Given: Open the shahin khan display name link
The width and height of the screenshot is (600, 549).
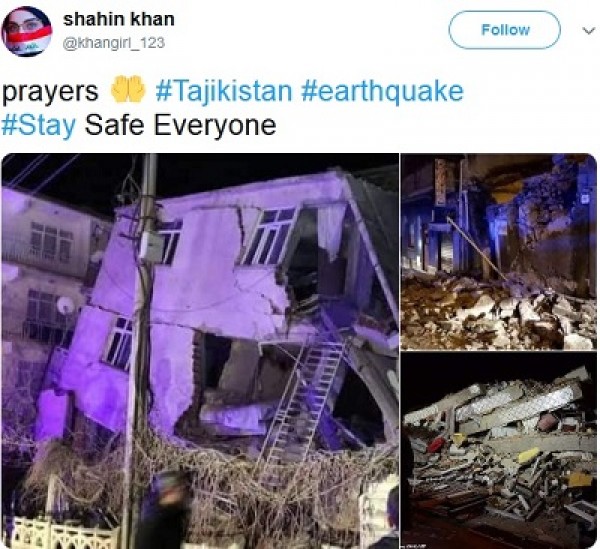Looking at the screenshot, I should (119, 19).
